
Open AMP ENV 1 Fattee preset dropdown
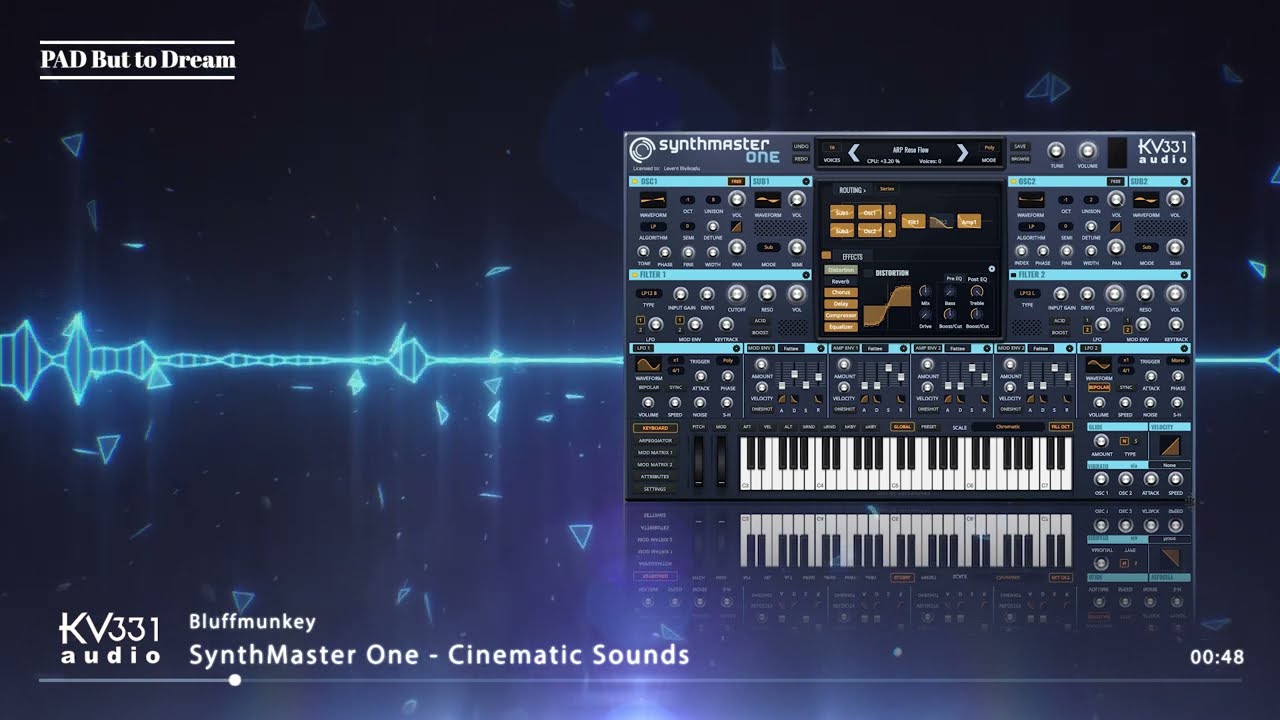click(x=874, y=348)
